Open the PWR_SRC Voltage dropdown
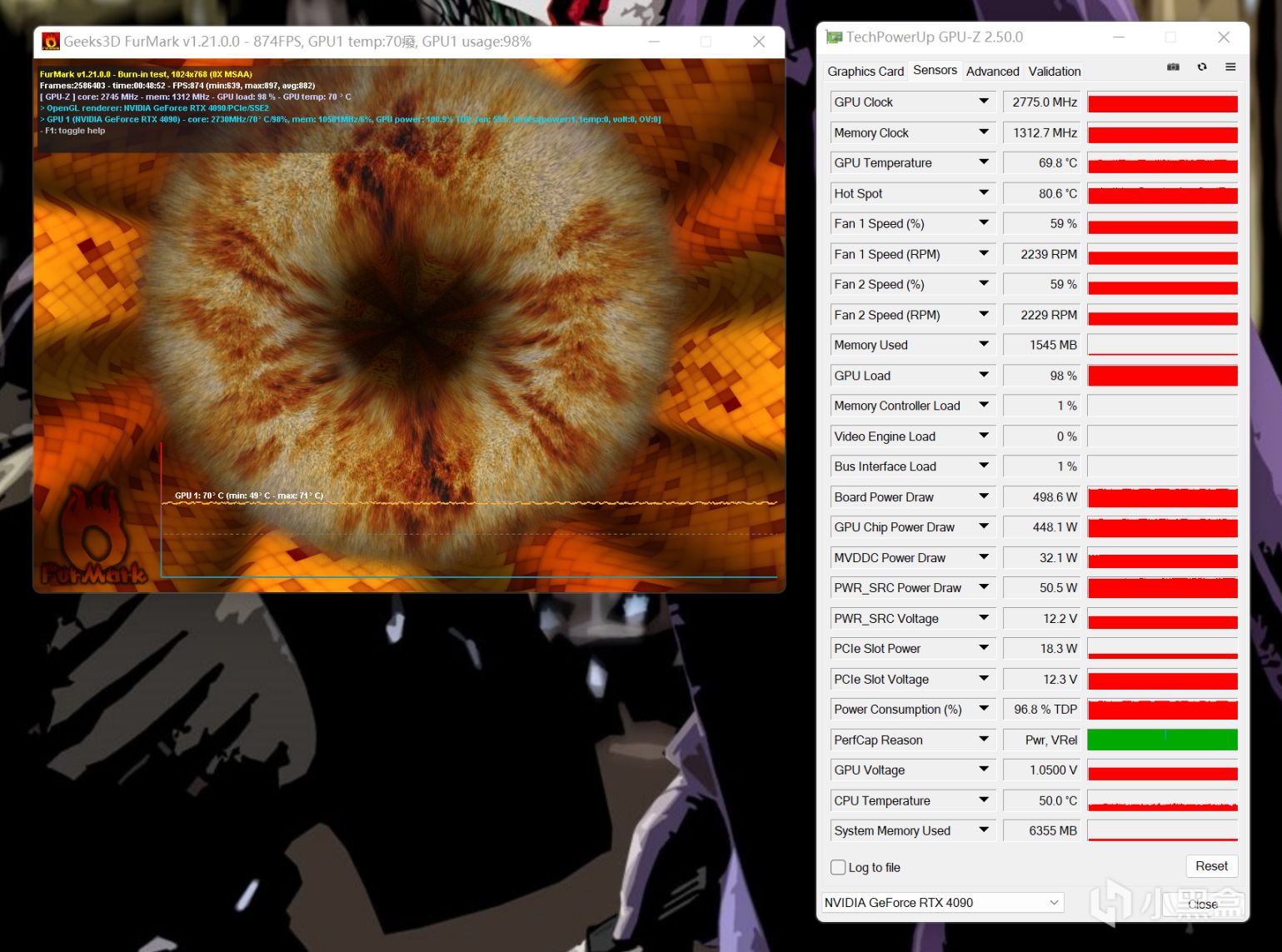The width and height of the screenshot is (1282, 952). pos(984,619)
